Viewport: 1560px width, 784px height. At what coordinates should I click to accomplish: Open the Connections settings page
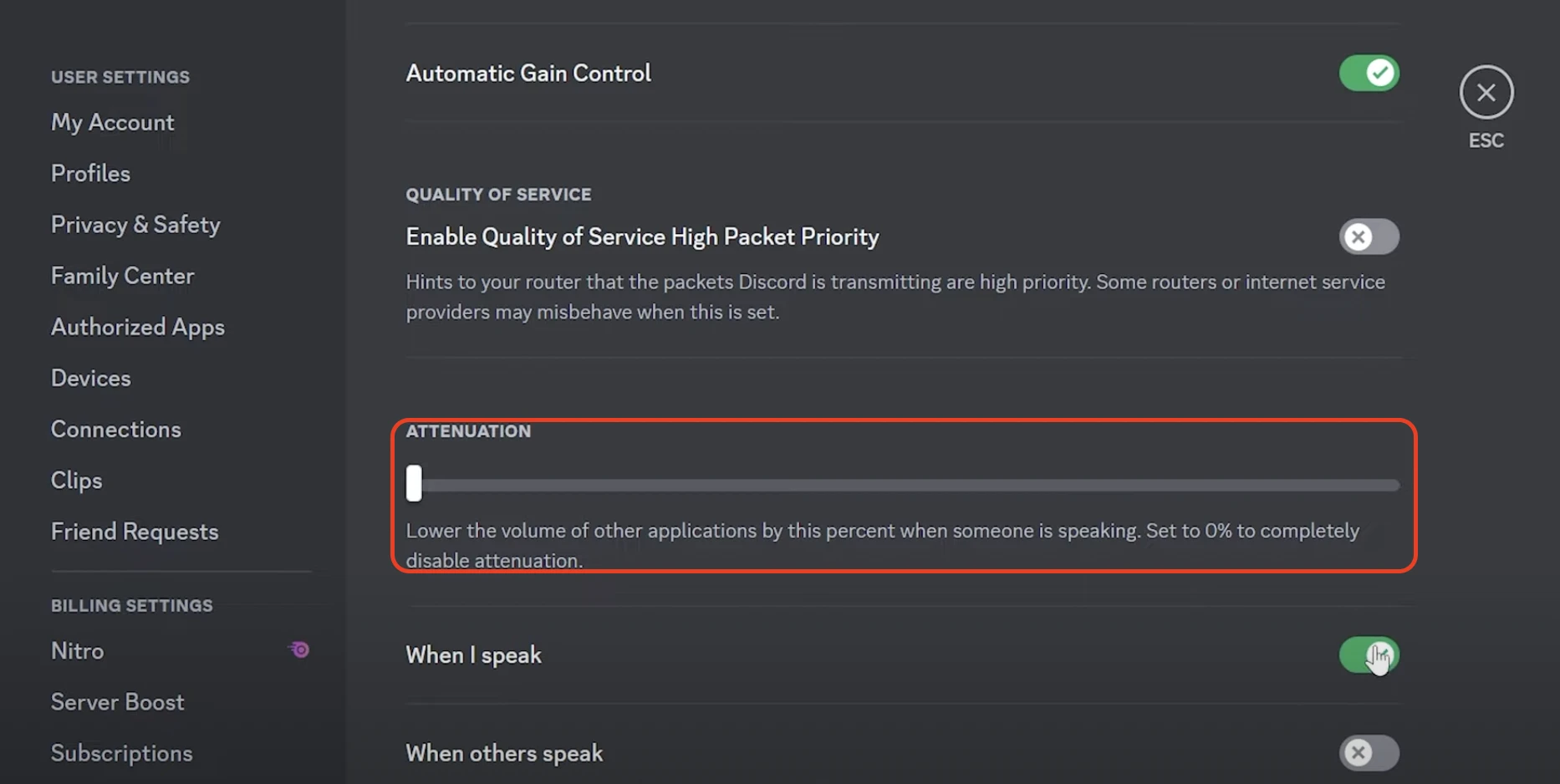tap(115, 430)
